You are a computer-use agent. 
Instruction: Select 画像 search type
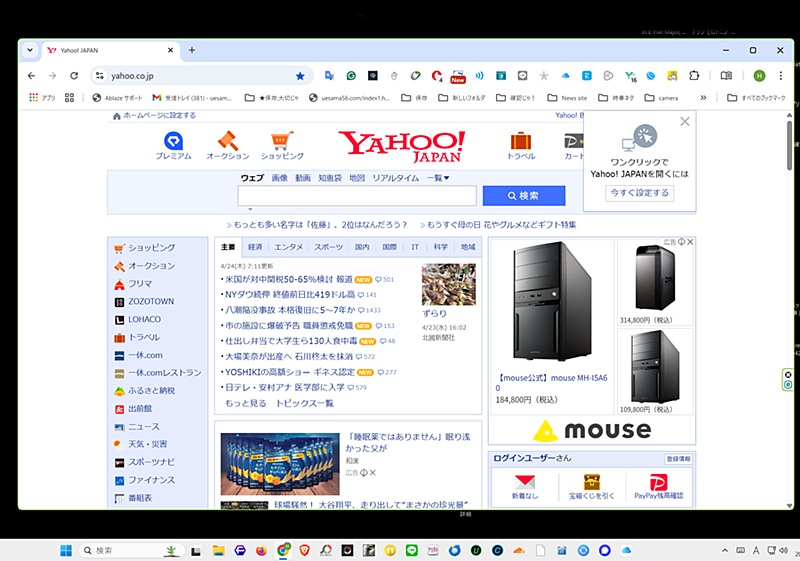click(x=279, y=178)
